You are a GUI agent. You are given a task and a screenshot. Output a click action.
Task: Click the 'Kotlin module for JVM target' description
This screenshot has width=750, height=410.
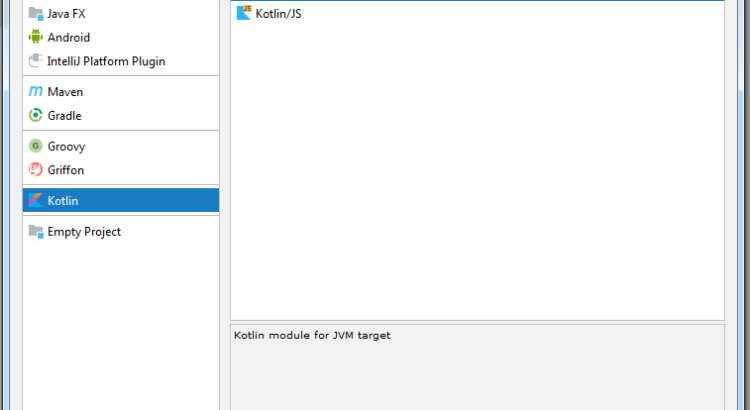click(x=312, y=336)
